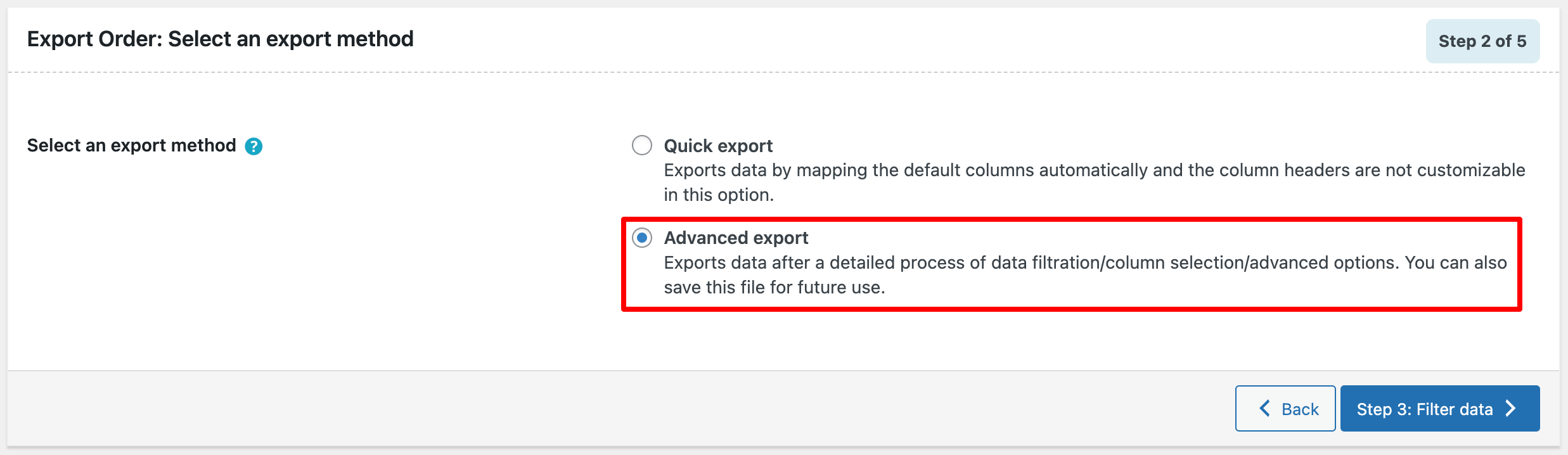Click the Quick export label text
The height and width of the screenshot is (455, 1568).
click(717, 145)
